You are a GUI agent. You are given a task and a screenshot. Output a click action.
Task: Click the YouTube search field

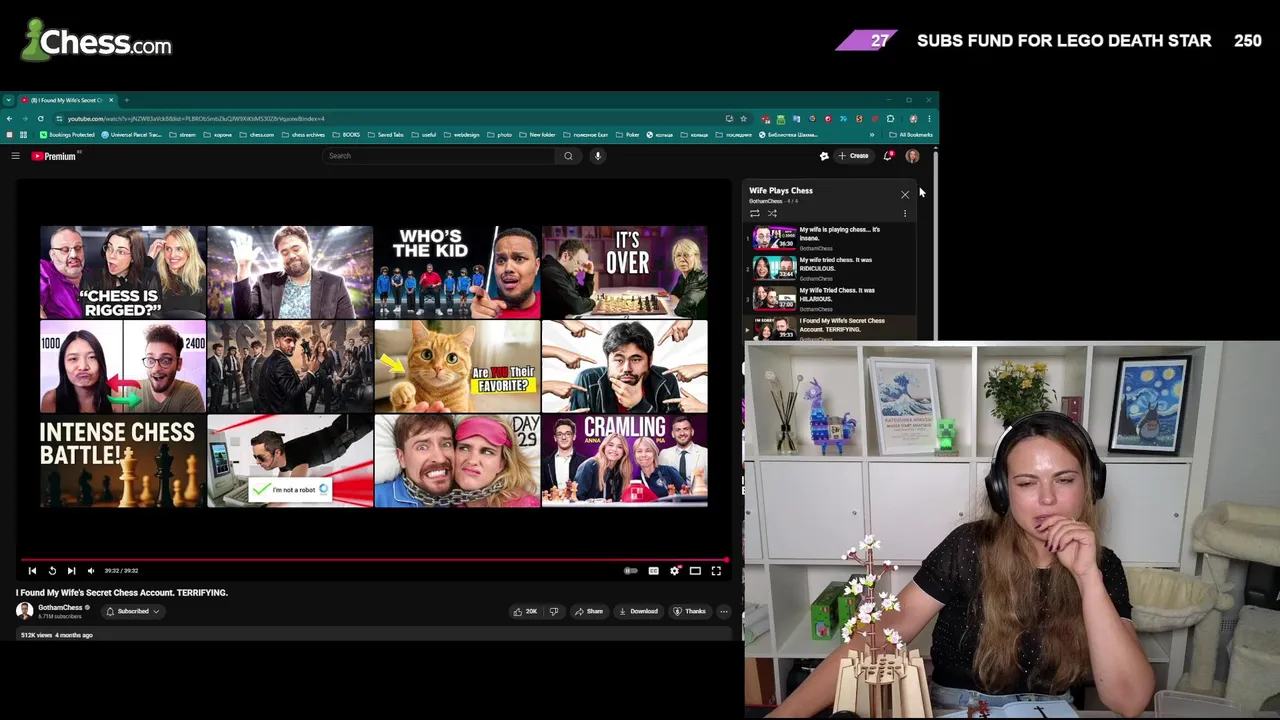(440, 156)
